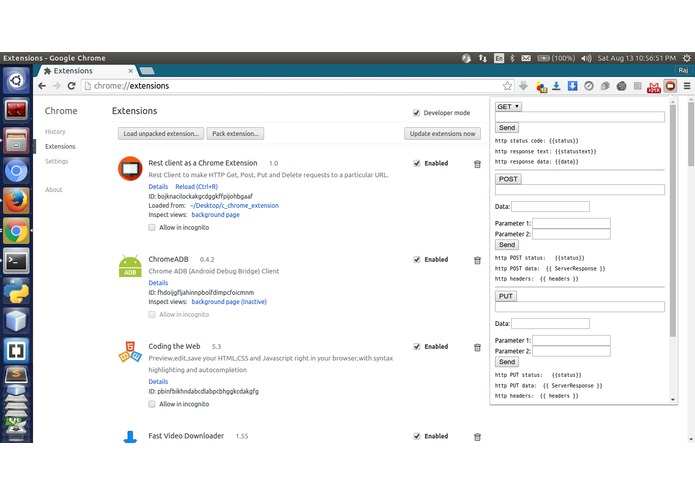Click Update extensions now
This screenshot has width=695, height=494.
(442, 134)
